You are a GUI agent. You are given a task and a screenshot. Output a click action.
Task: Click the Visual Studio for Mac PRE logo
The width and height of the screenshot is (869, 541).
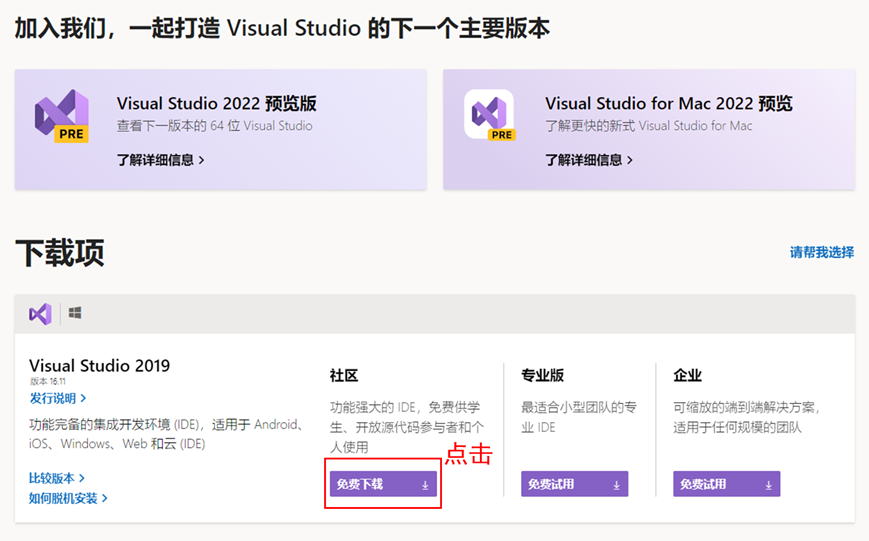490,115
